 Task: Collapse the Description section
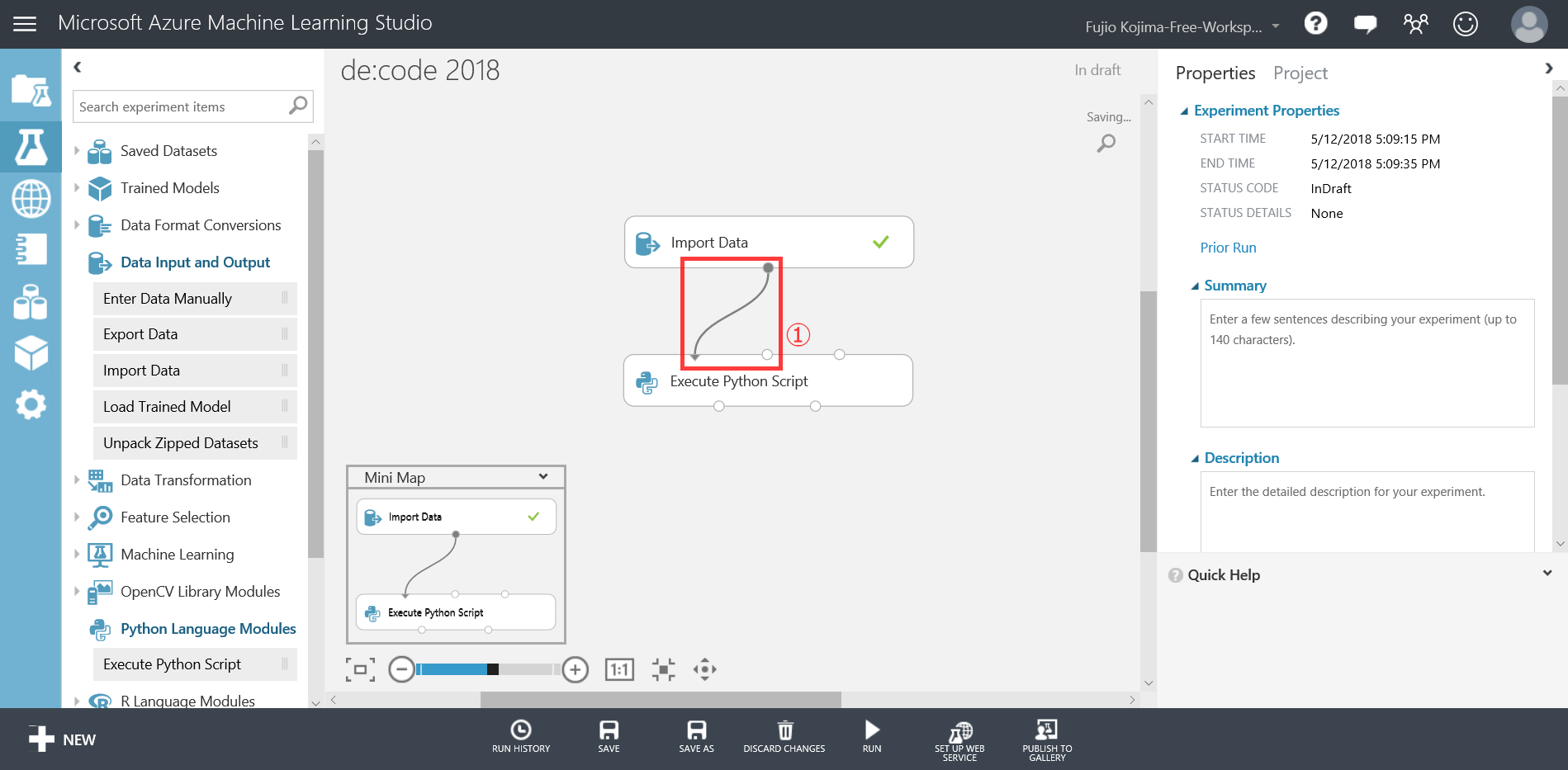click(x=1195, y=458)
